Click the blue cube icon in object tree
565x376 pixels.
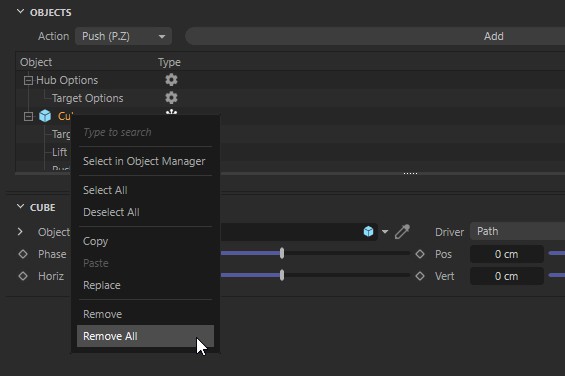[45, 116]
